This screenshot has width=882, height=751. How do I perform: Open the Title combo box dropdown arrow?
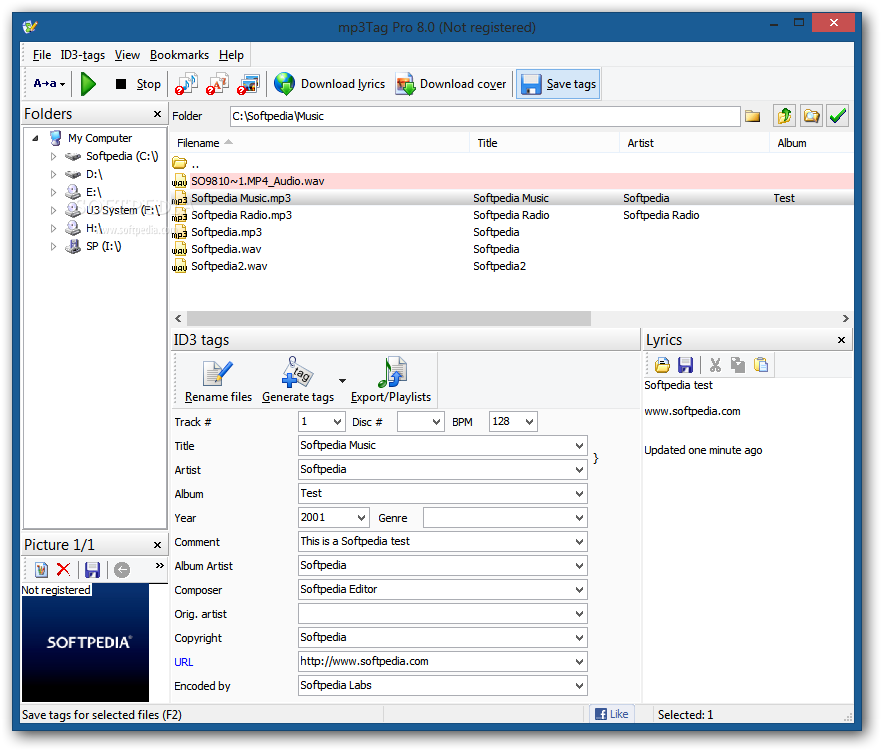tap(579, 446)
